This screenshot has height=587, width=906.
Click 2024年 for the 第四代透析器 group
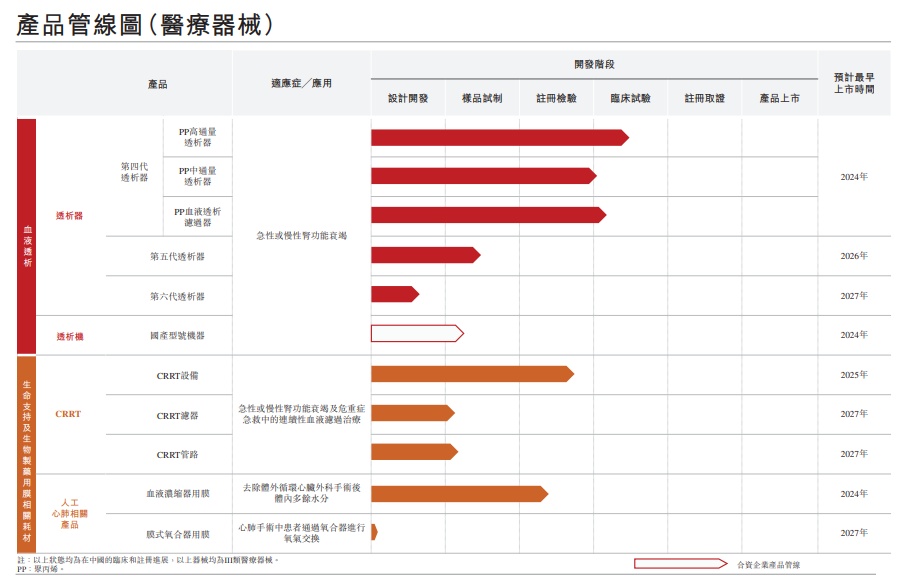(x=854, y=177)
